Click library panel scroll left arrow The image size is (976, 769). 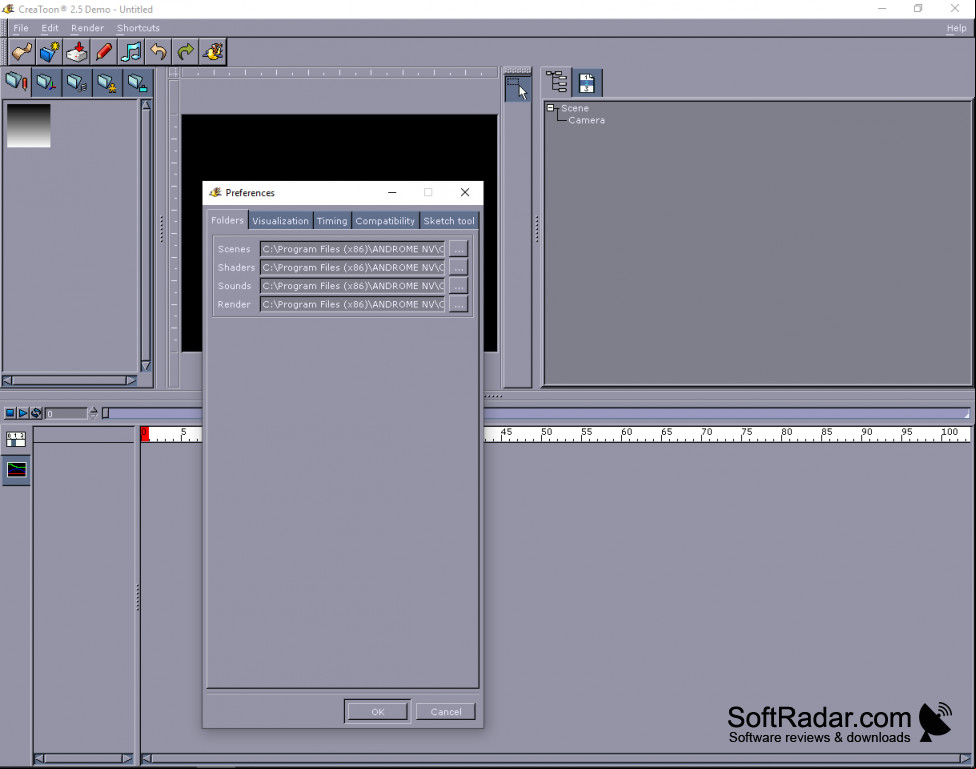[x=7, y=380]
